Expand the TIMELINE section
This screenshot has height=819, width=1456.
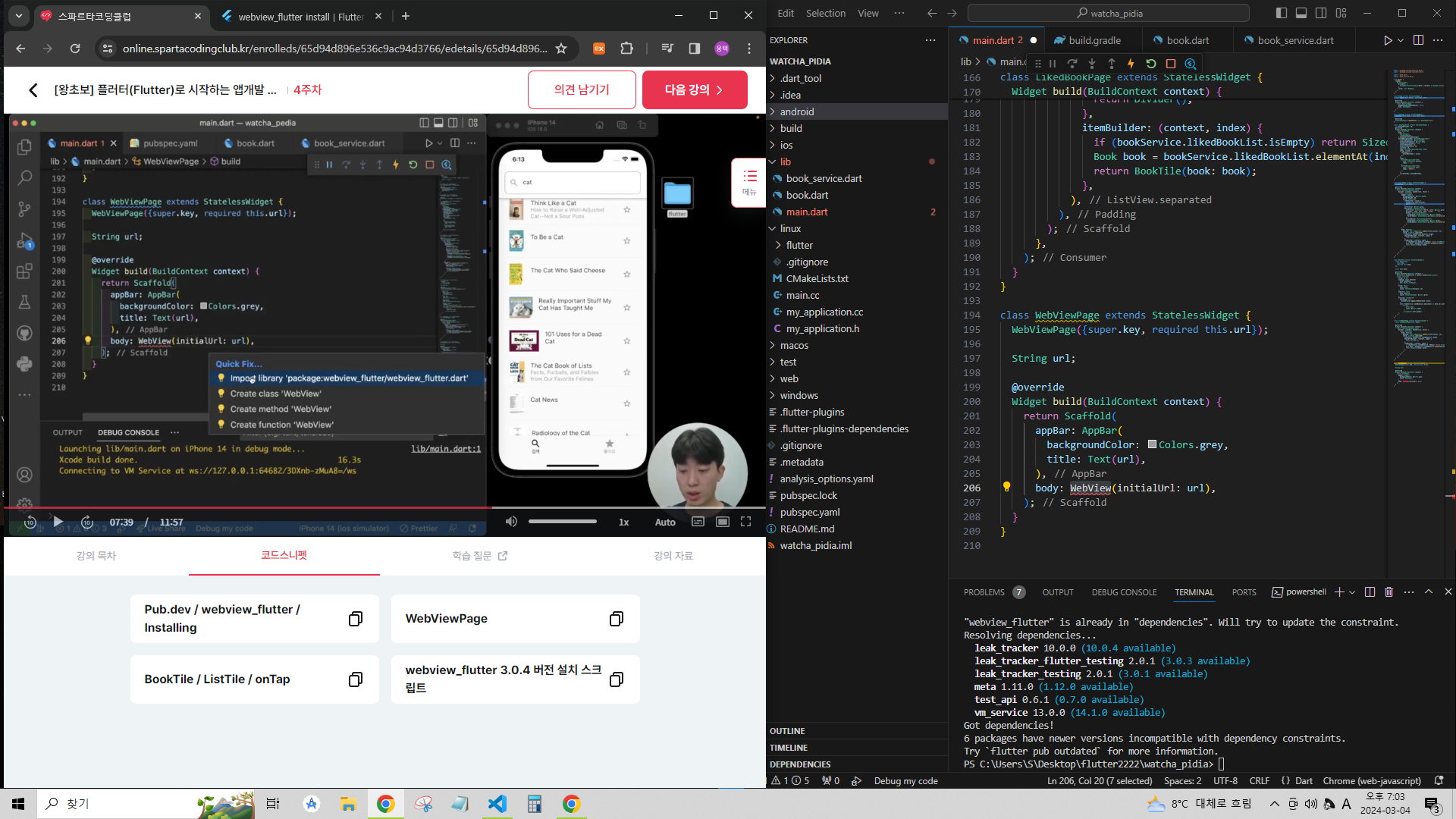point(857,748)
